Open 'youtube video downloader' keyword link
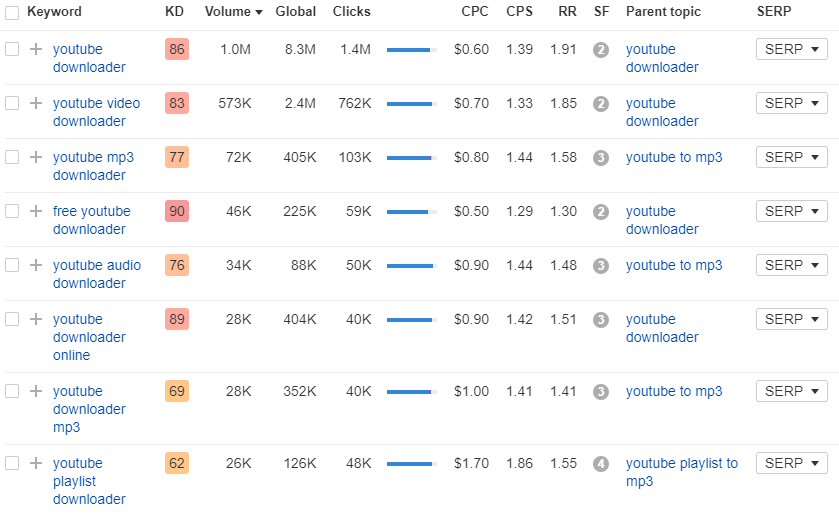This screenshot has width=839, height=516. point(96,112)
